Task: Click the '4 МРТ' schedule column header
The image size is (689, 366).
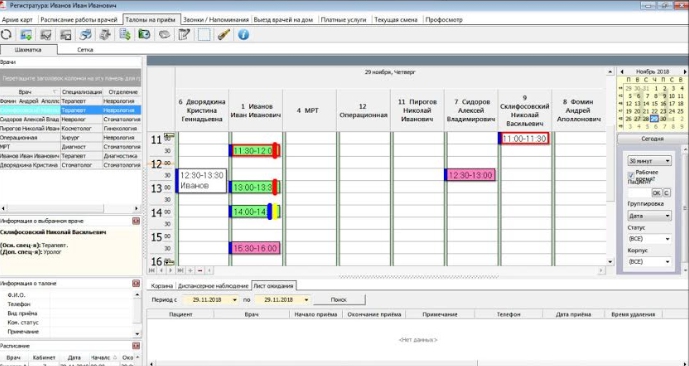Action: [309, 110]
